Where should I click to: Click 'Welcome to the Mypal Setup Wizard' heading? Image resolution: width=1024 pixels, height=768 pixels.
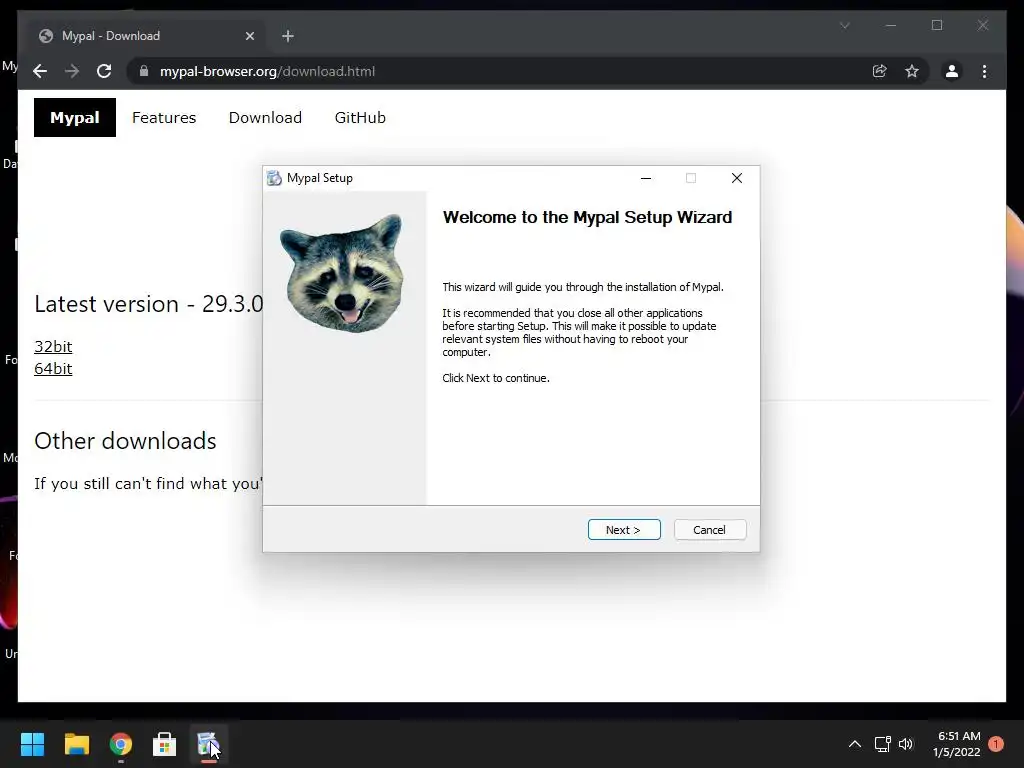pyautogui.click(x=587, y=217)
